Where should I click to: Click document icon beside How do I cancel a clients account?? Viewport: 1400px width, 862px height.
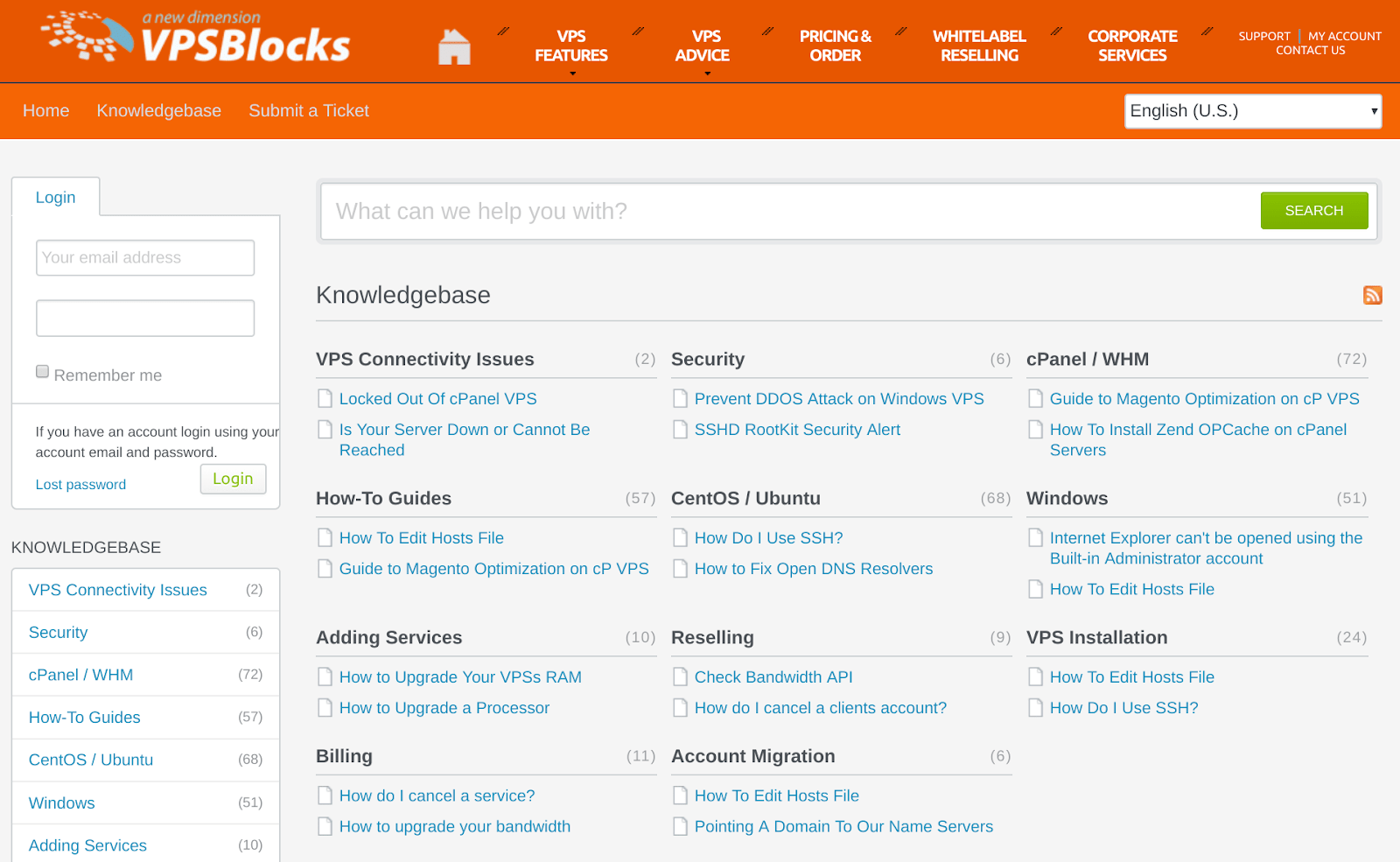pos(680,708)
